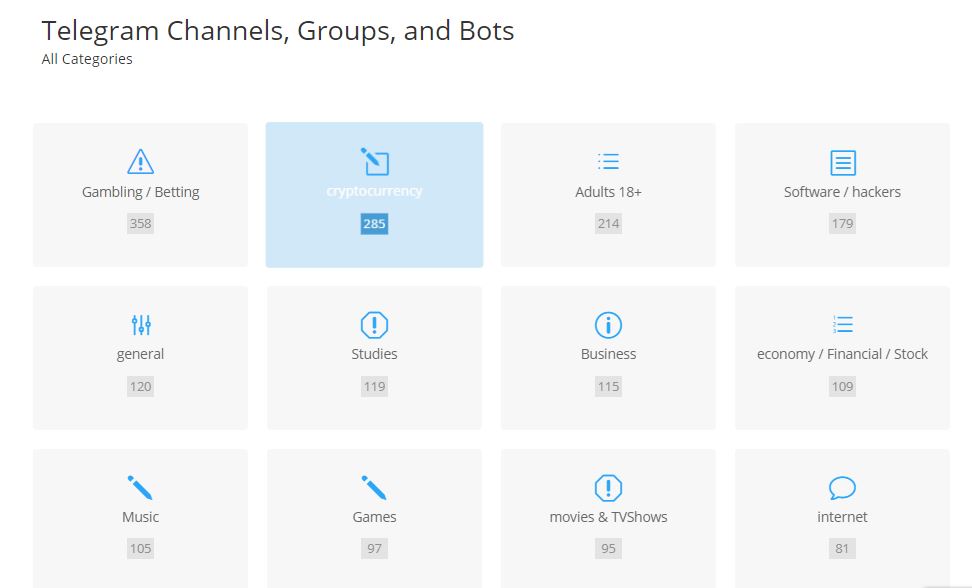Click the speech bubble icon above internet
The height and width of the screenshot is (588, 972).
pyautogui.click(x=842, y=488)
